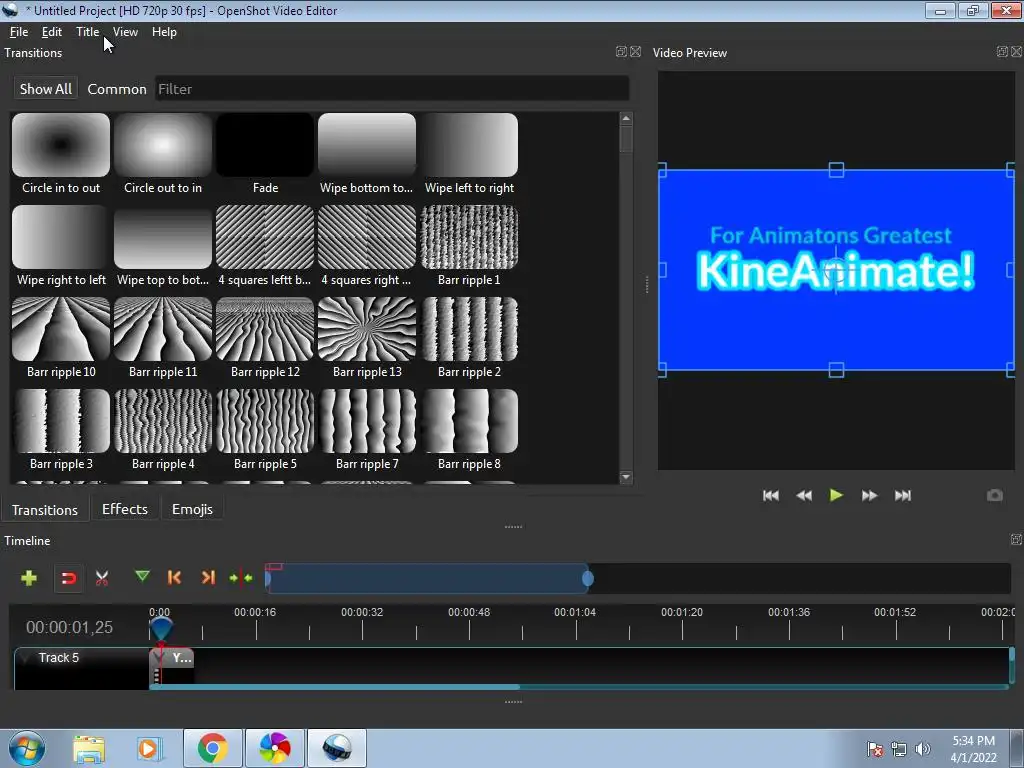
Task: Float the Transitions dock panel
Action: (x=621, y=52)
